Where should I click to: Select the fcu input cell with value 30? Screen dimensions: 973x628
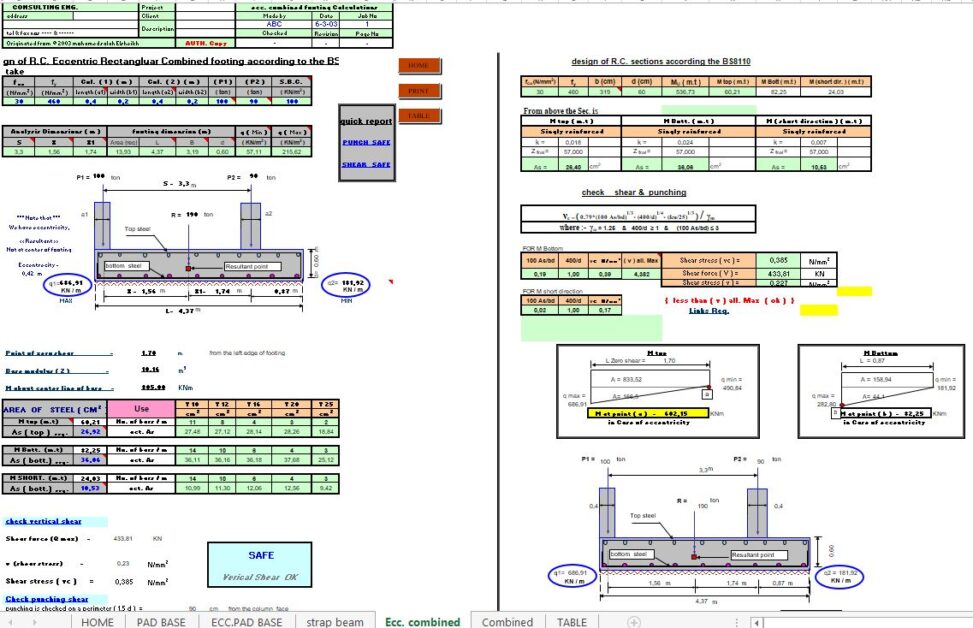pyautogui.click(x=19, y=101)
